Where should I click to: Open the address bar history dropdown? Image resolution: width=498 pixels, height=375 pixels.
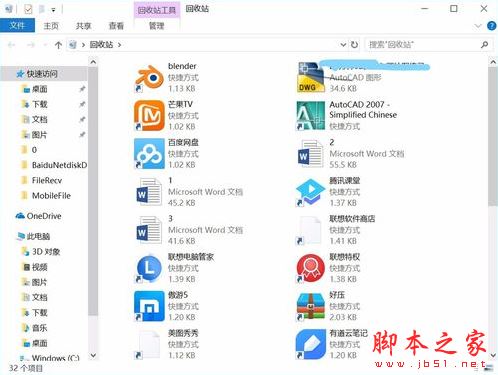[343, 44]
